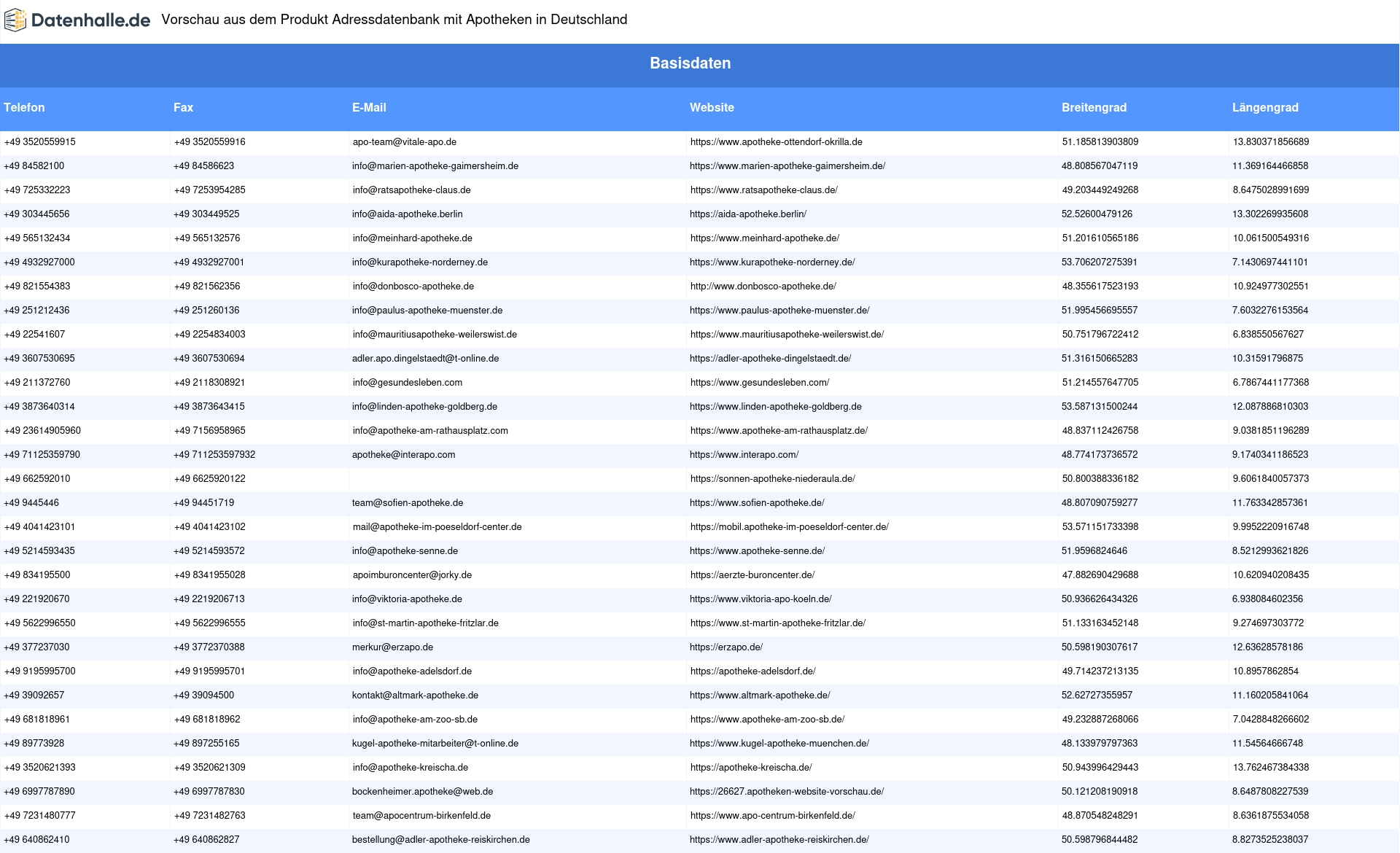Click fax number +49 7156958965
Viewport: 1400px width, 853px height.
(x=210, y=431)
